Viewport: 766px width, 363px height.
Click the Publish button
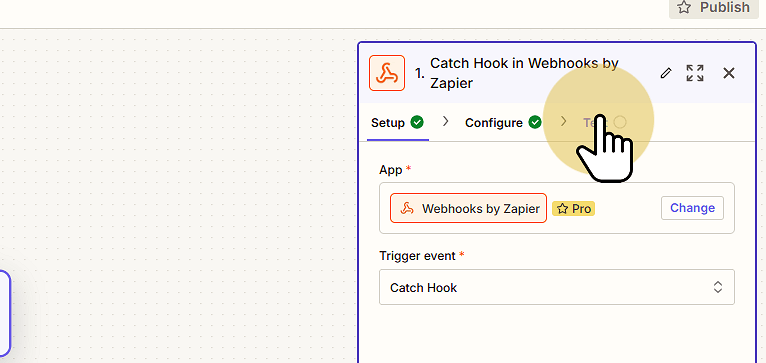[x=713, y=8]
